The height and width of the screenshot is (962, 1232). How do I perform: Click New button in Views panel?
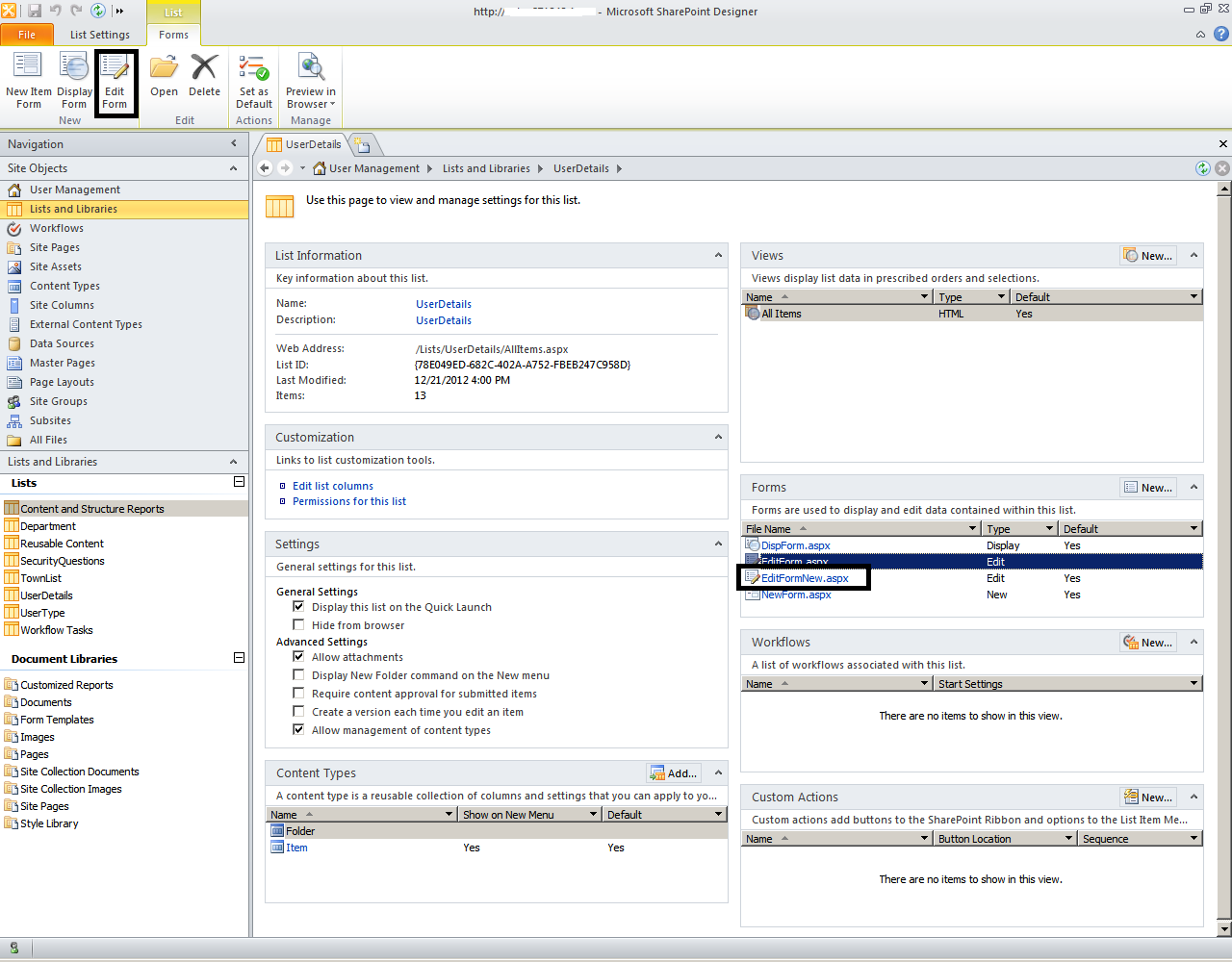point(1147,255)
